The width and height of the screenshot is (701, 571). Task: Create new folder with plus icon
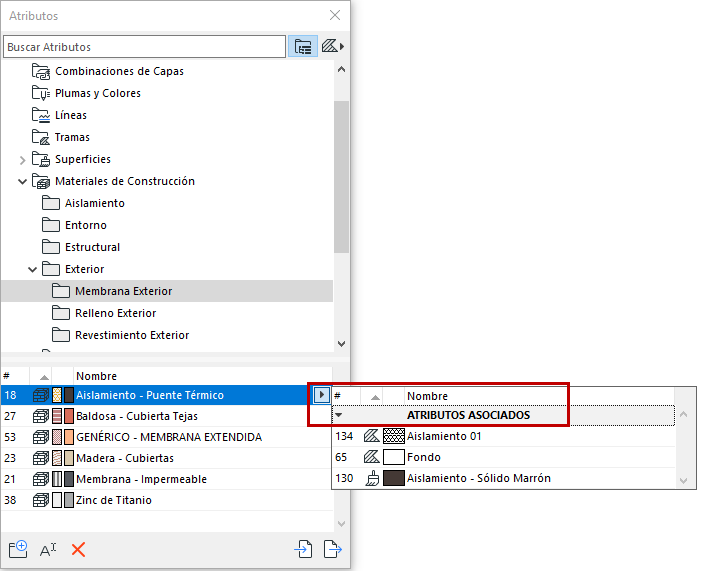tap(18, 549)
